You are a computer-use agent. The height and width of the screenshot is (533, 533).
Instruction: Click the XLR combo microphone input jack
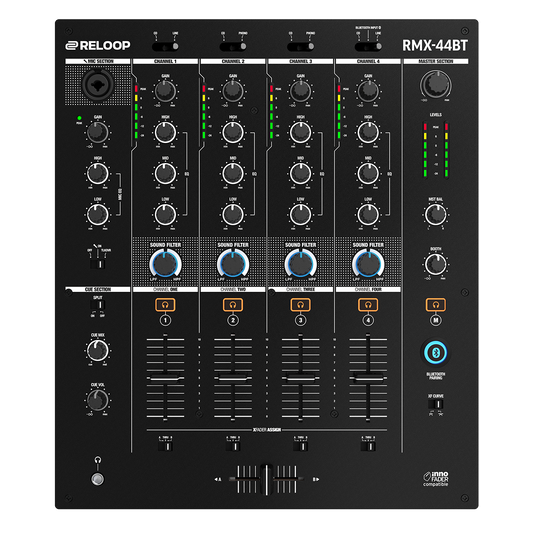pyautogui.click(x=98, y=85)
